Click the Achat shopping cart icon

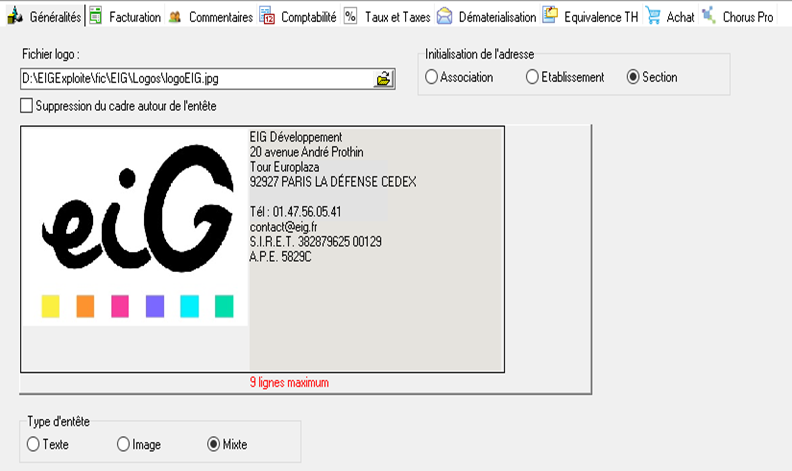tap(653, 16)
